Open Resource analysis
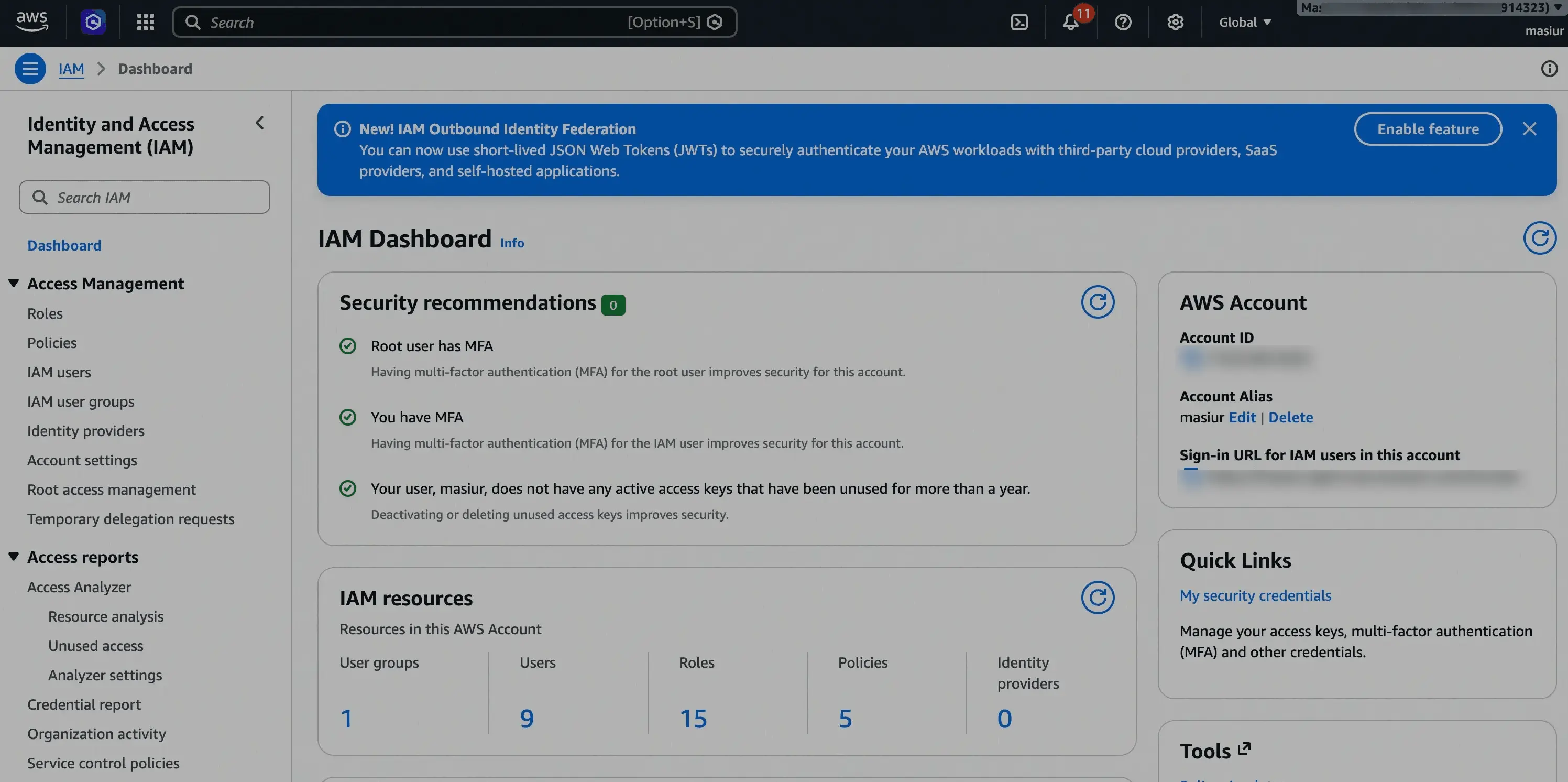 point(106,616)
